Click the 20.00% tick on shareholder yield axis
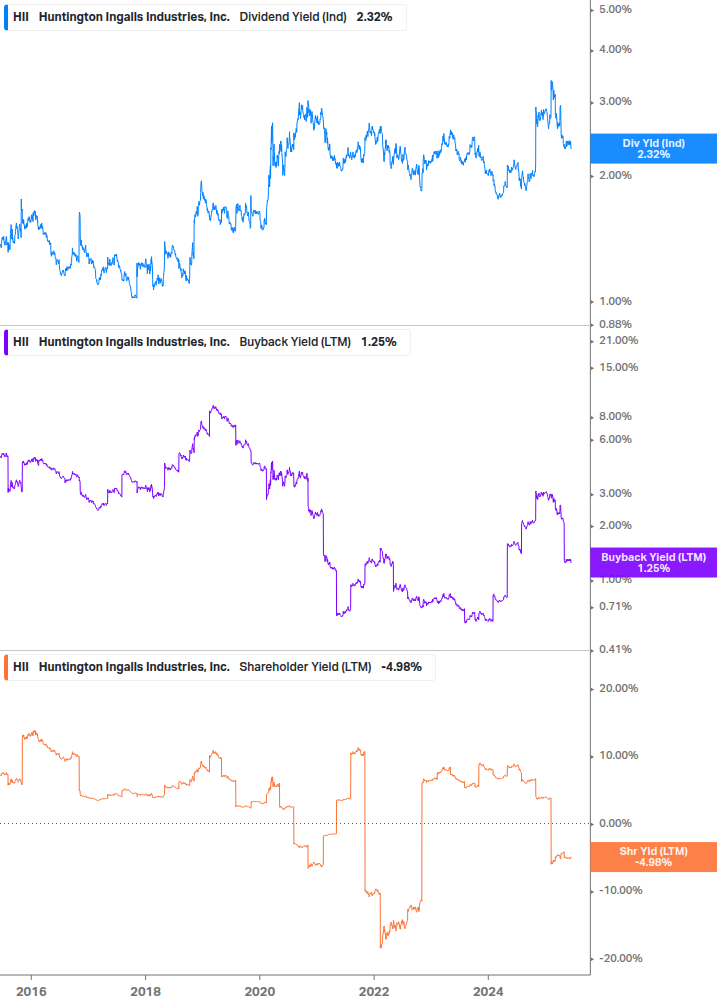 coord(618,688)
